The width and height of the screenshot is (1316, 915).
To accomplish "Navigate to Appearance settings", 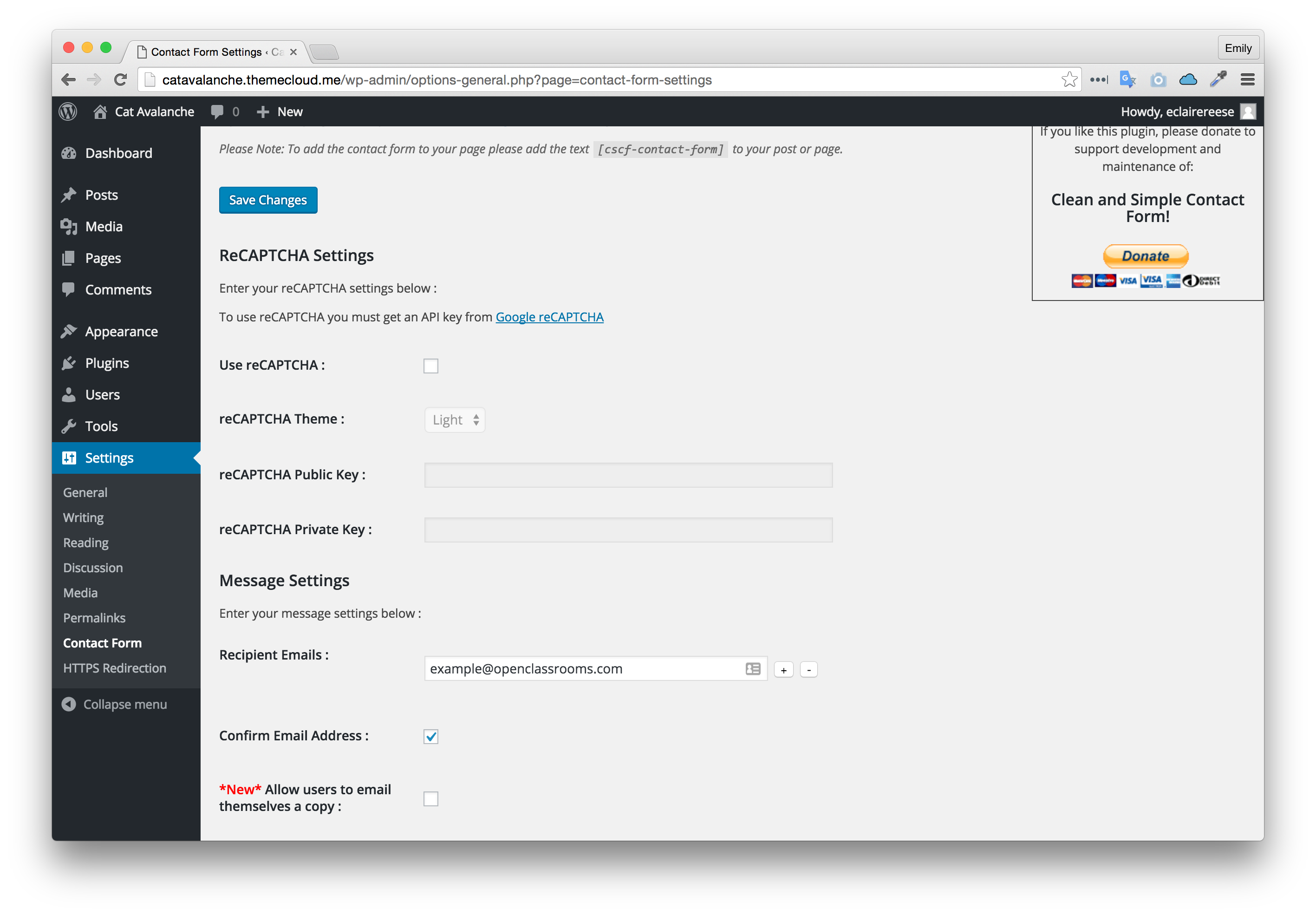I will click(120, 330).
